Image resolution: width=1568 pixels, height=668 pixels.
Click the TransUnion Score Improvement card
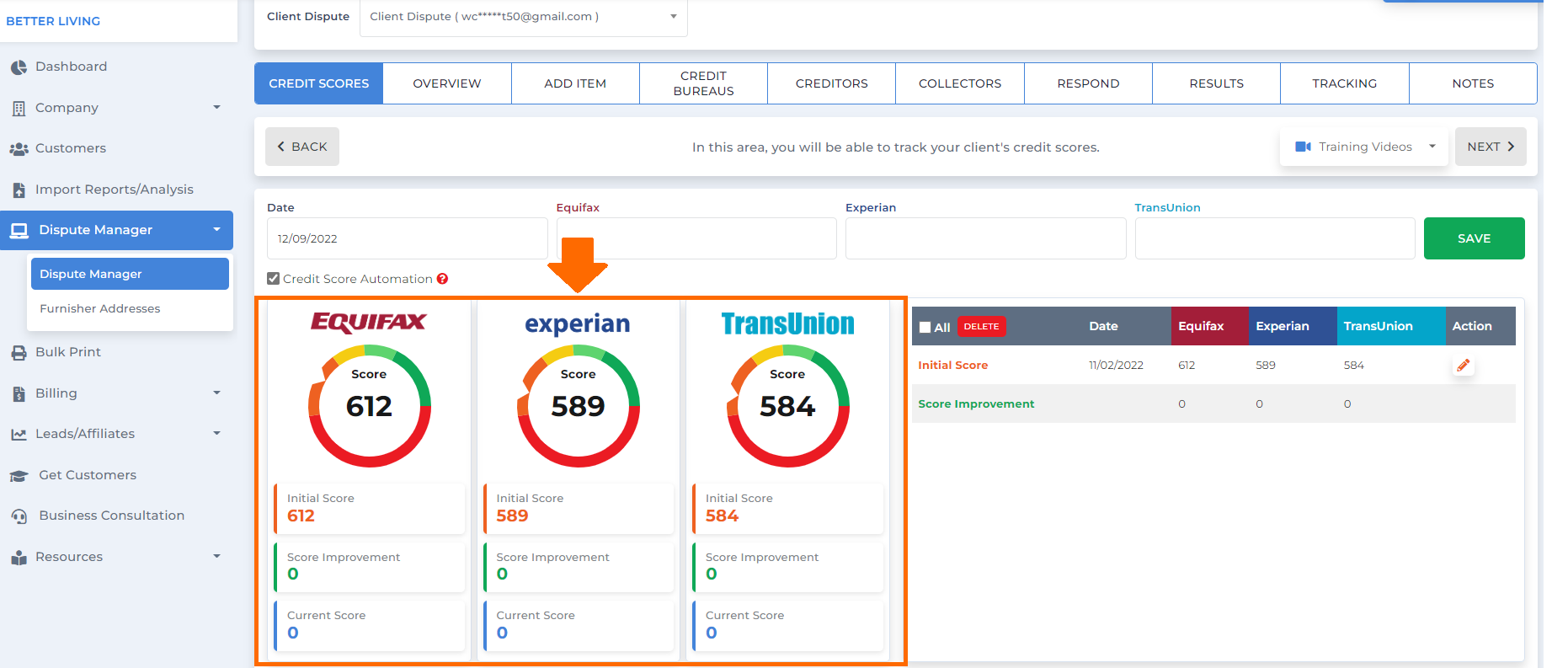787,567
